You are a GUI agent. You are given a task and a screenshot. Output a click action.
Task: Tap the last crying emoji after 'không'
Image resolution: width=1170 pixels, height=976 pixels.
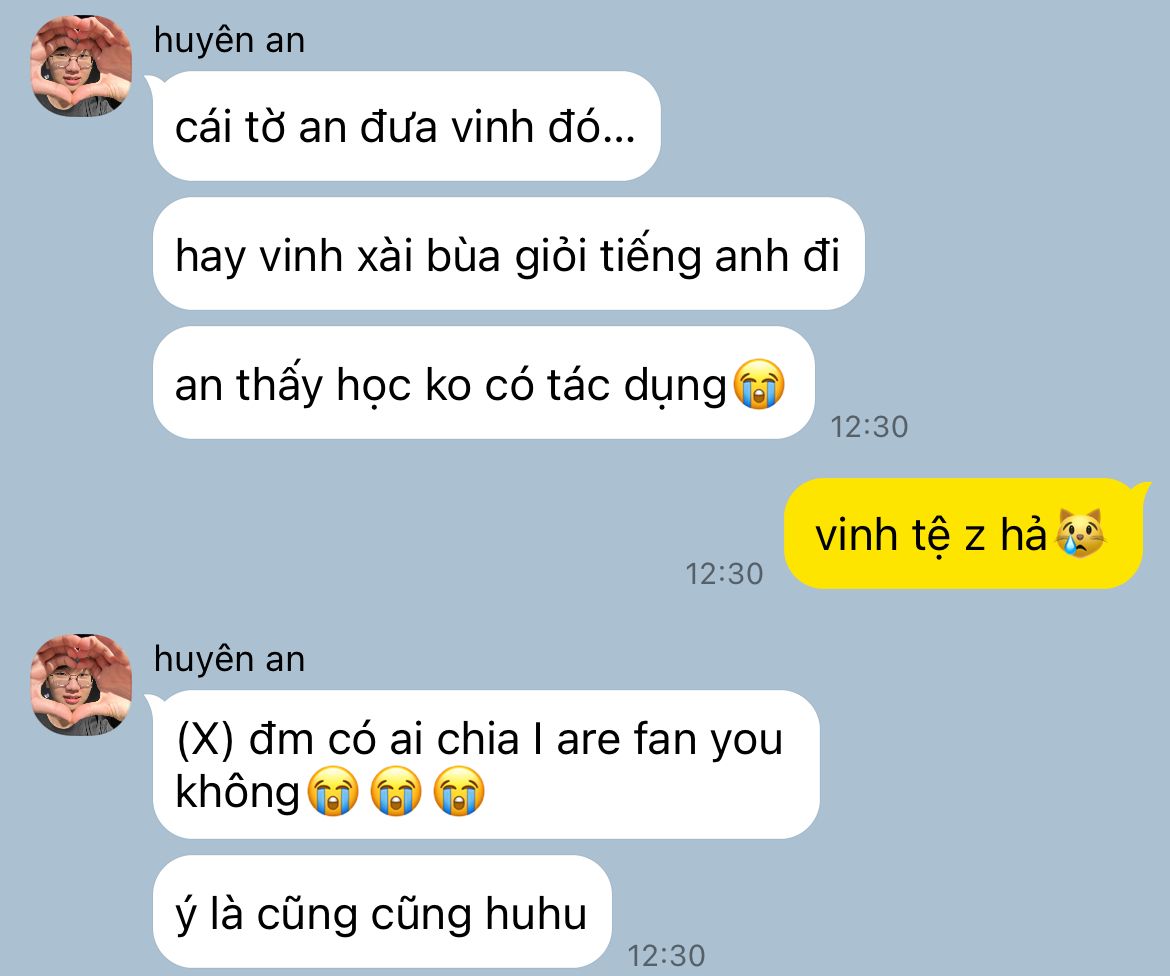459,790
